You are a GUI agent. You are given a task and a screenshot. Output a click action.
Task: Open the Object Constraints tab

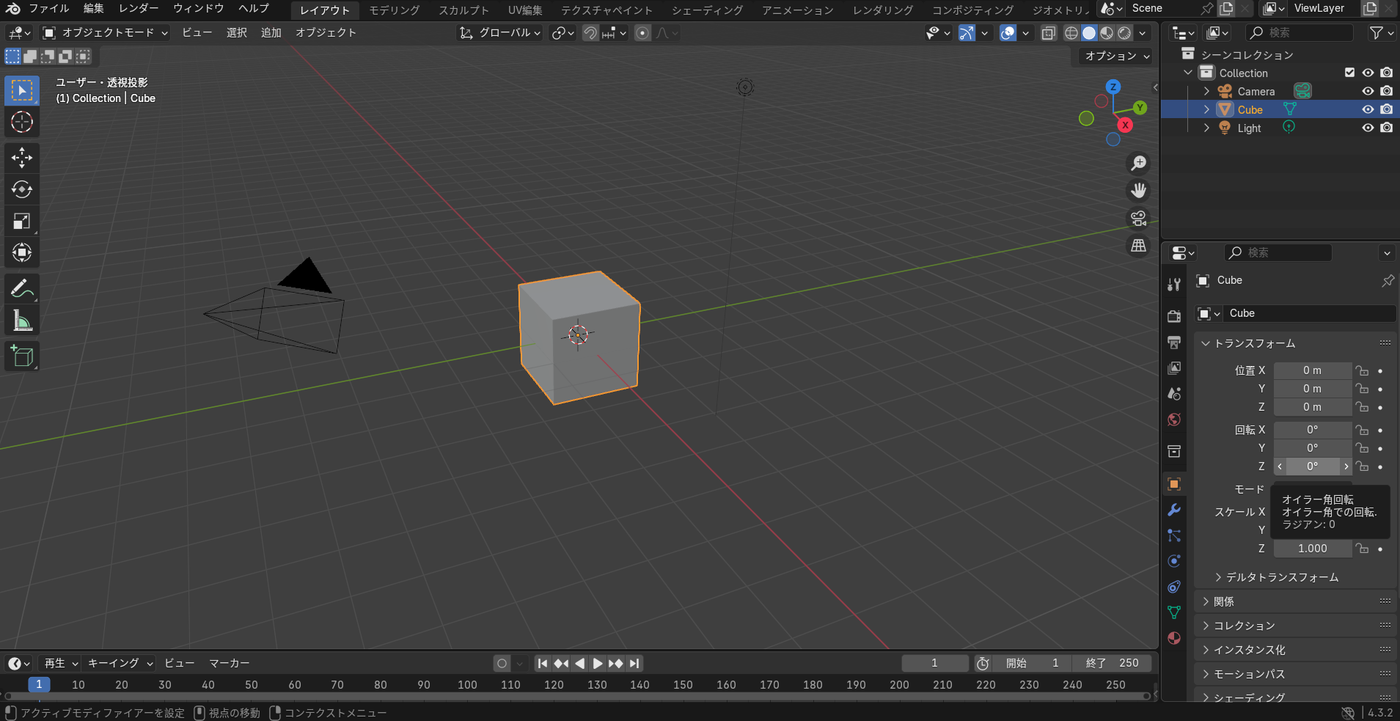[x=1174, y=587]
